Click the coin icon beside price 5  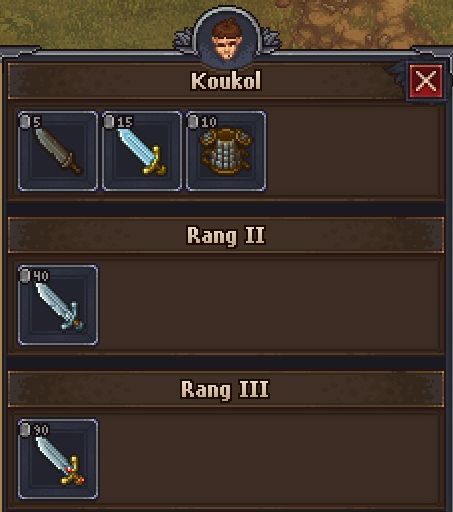pos(25,122)
